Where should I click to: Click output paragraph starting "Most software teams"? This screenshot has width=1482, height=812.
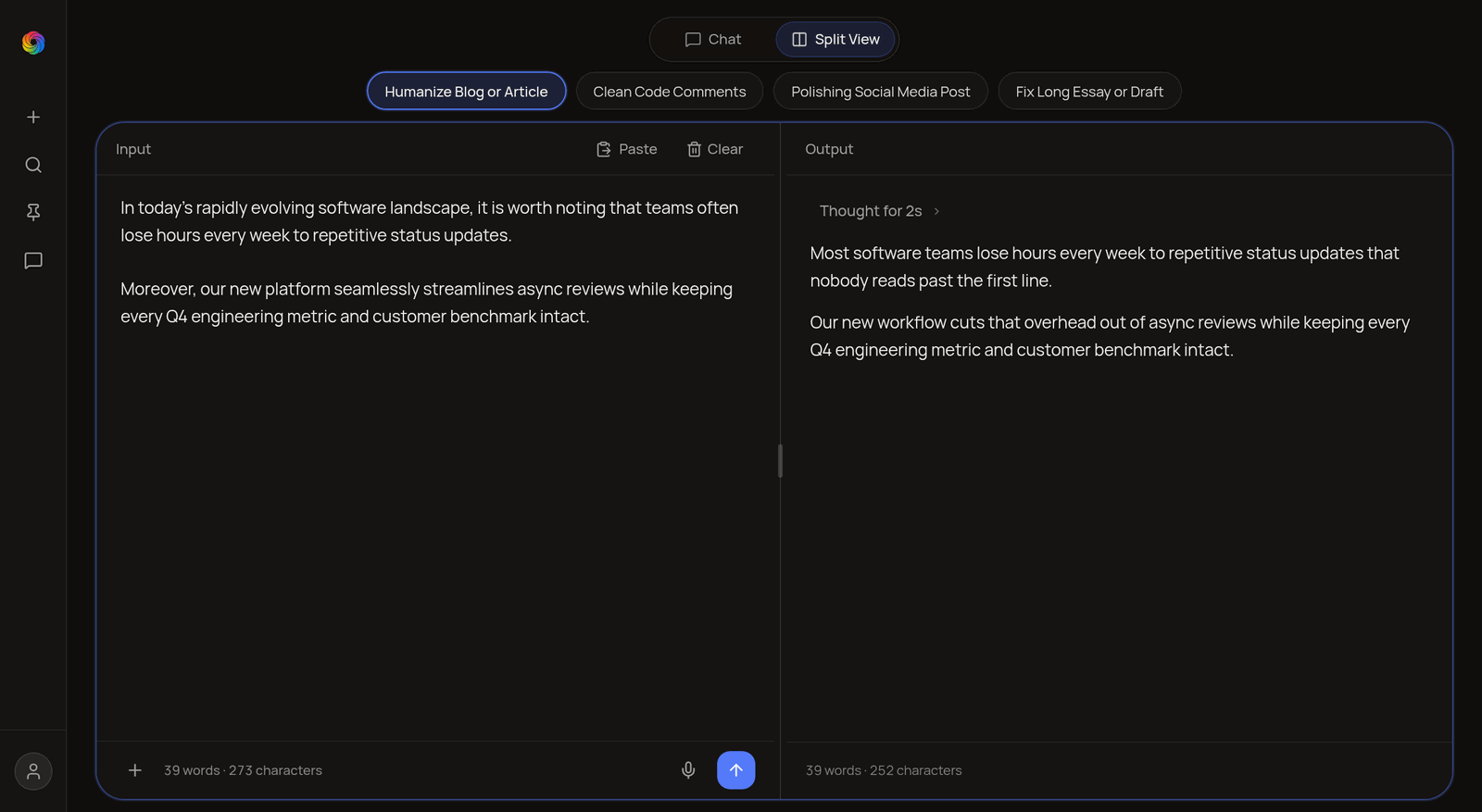[x=1105, y=267]
